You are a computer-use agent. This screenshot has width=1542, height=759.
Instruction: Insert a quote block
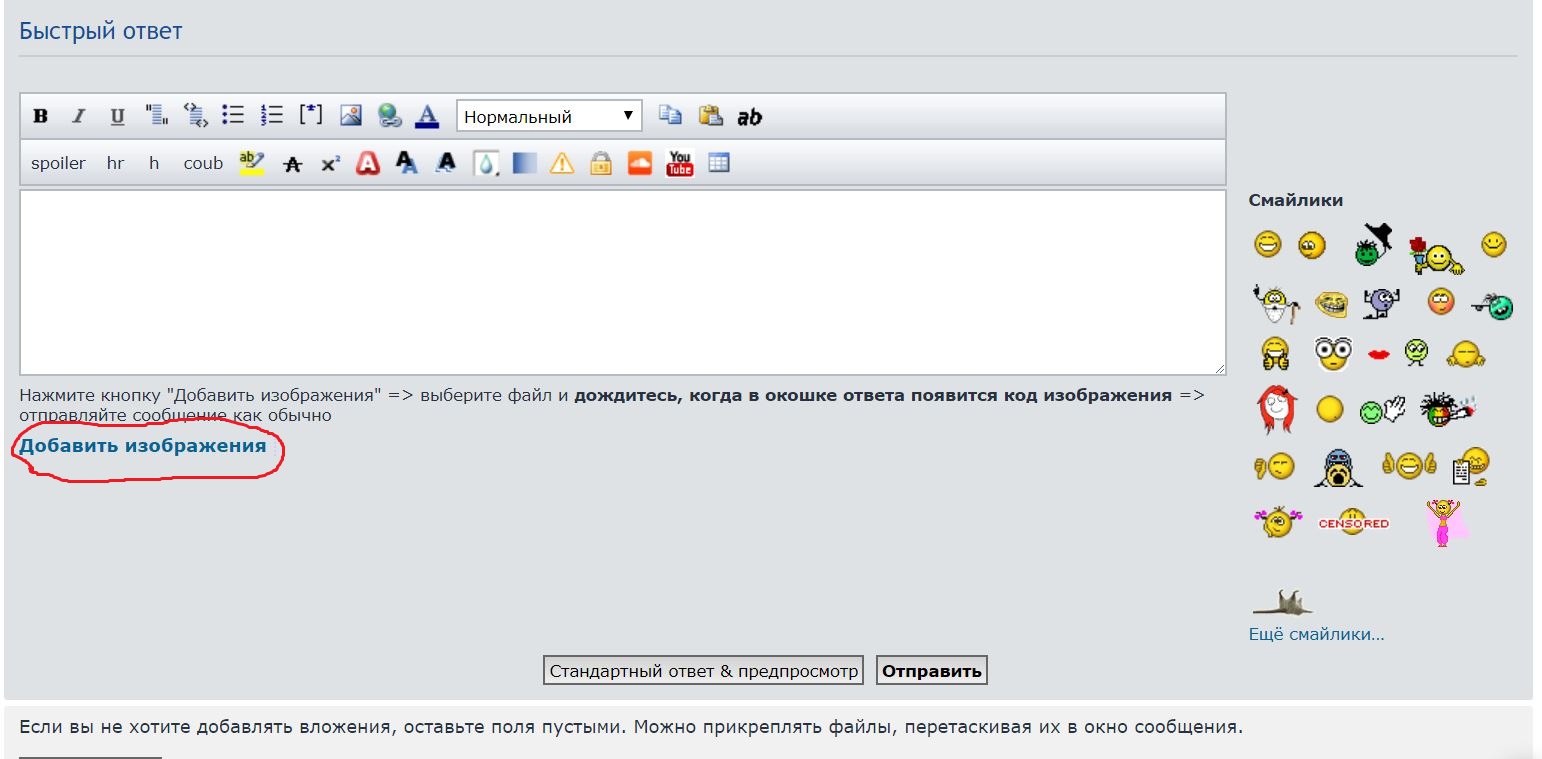click(157, 115)
